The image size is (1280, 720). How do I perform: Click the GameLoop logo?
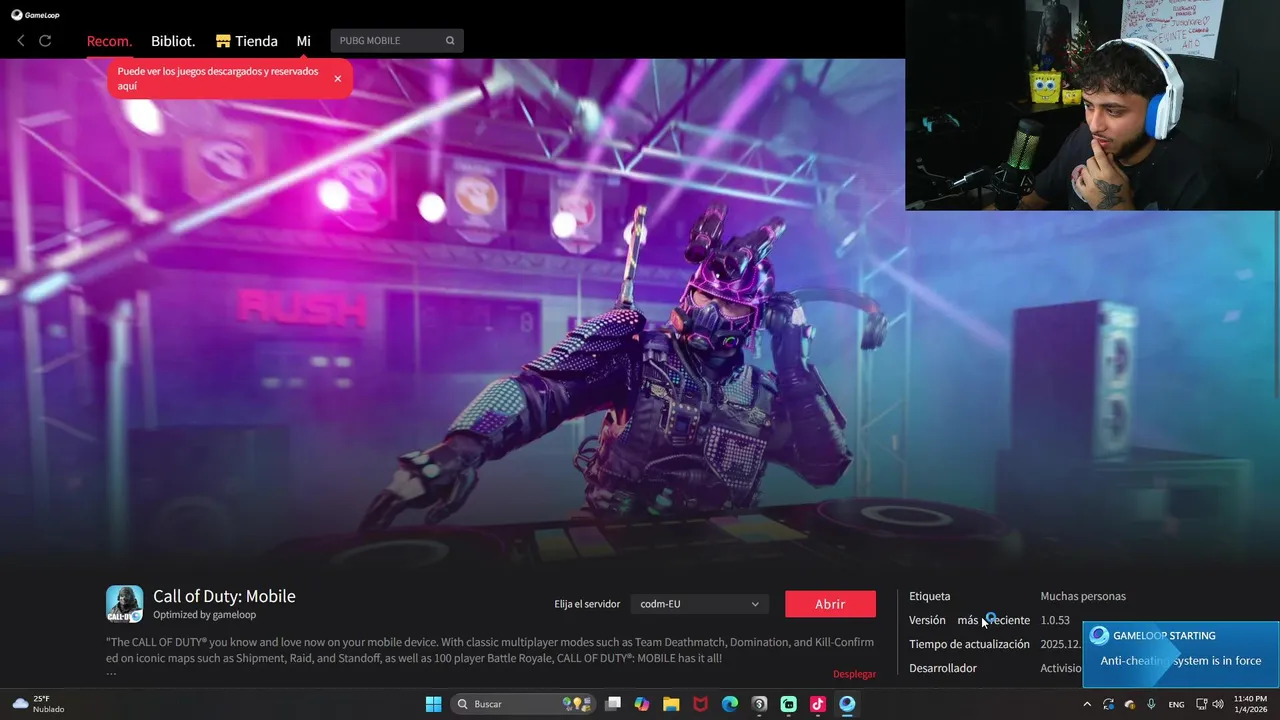point(36,15)
